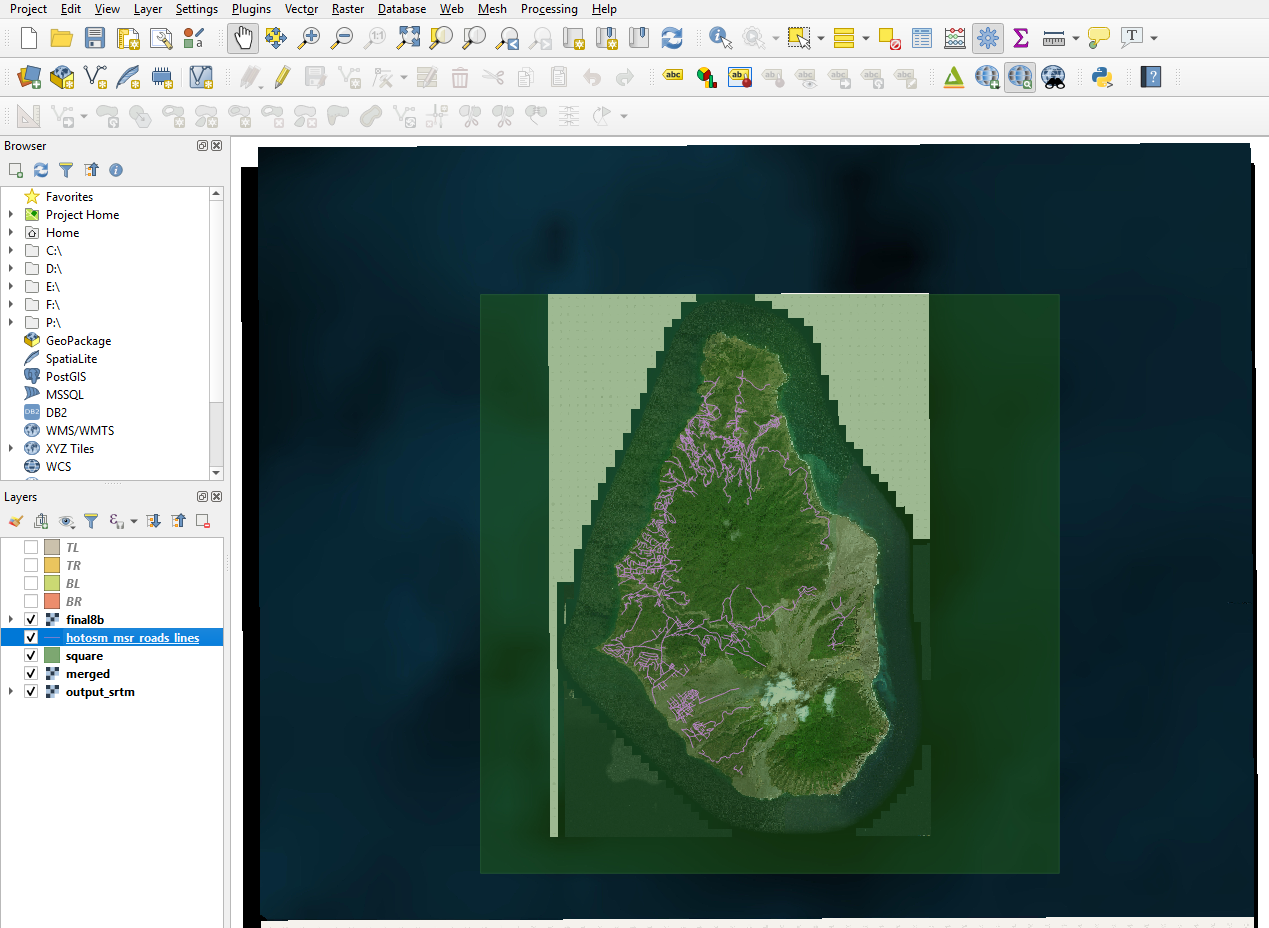
Task: Click the square layer green swatch
Action: (52, 656)
